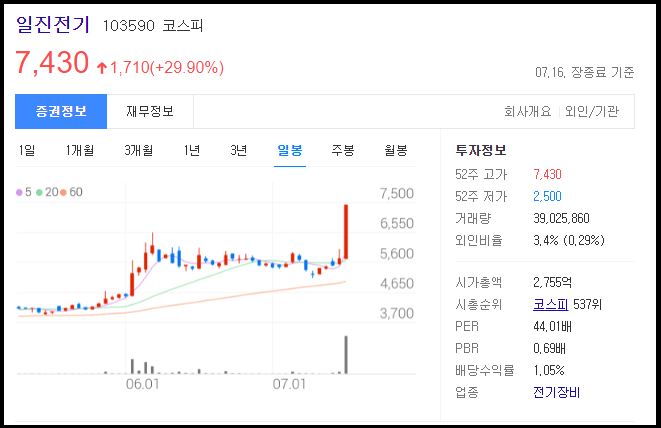Image resolution: width=661 pixels, height=428 pixels.
Task: Switch to 월봉 monthly candles
Action: (x=396, y=150)
